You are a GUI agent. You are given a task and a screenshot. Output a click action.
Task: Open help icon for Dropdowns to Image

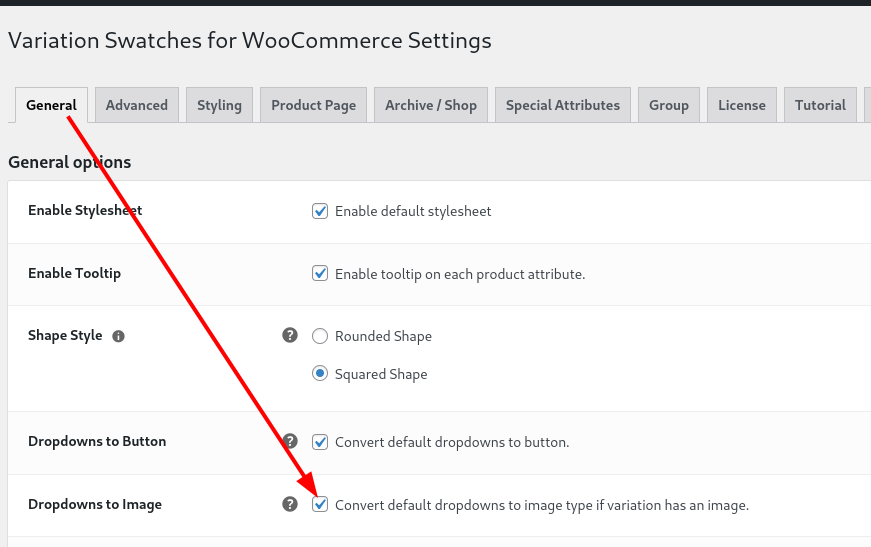pyautogui.click(x=290, y=504)
